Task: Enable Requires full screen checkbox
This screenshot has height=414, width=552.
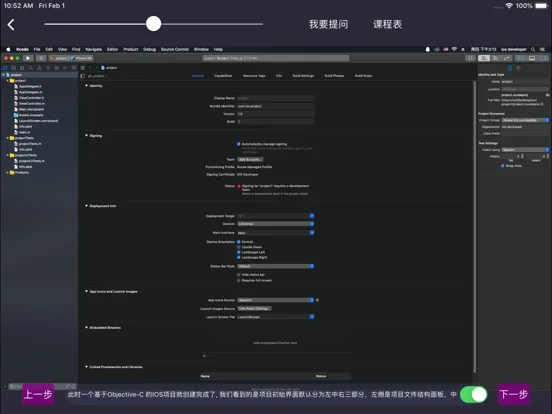Action: pos(239,281)
